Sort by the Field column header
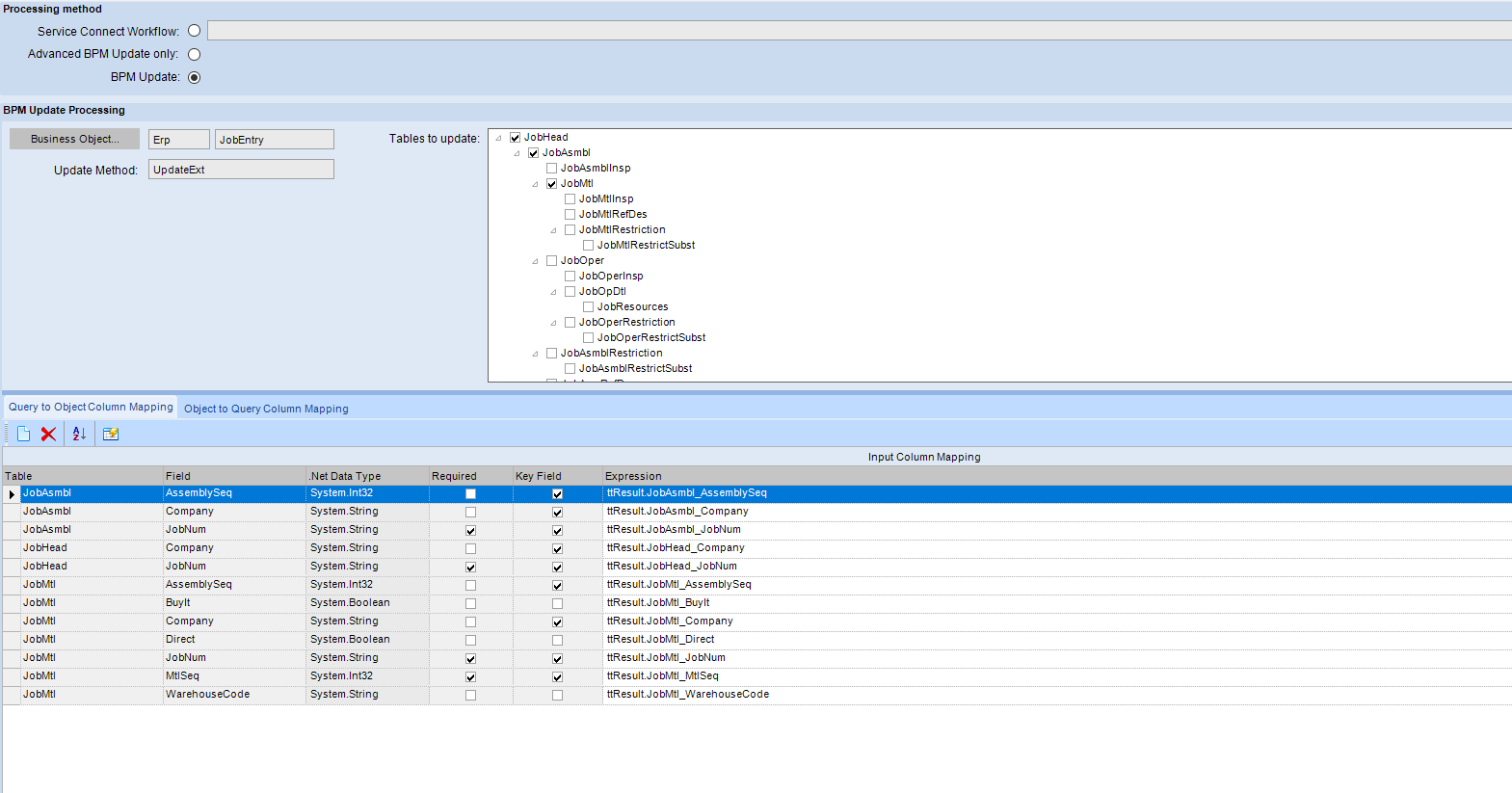Viewport: 1512px width, 793px height. click(234, 476)
